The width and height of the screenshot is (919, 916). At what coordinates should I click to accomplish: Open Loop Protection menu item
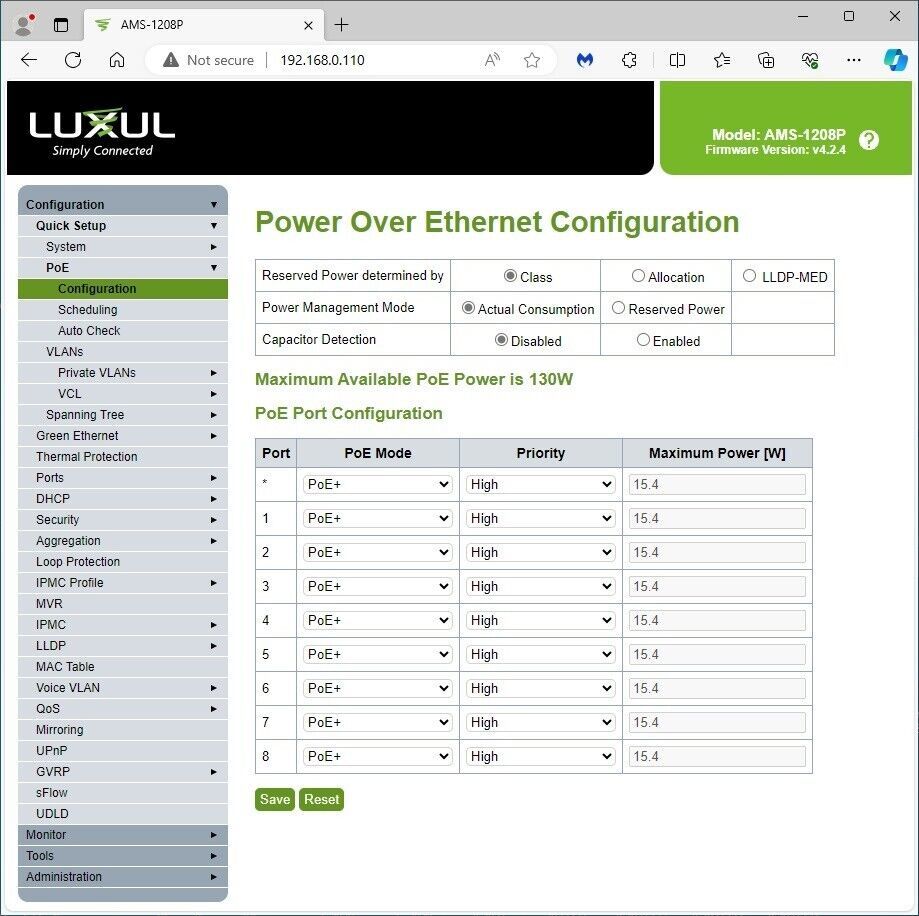[123, 561]
